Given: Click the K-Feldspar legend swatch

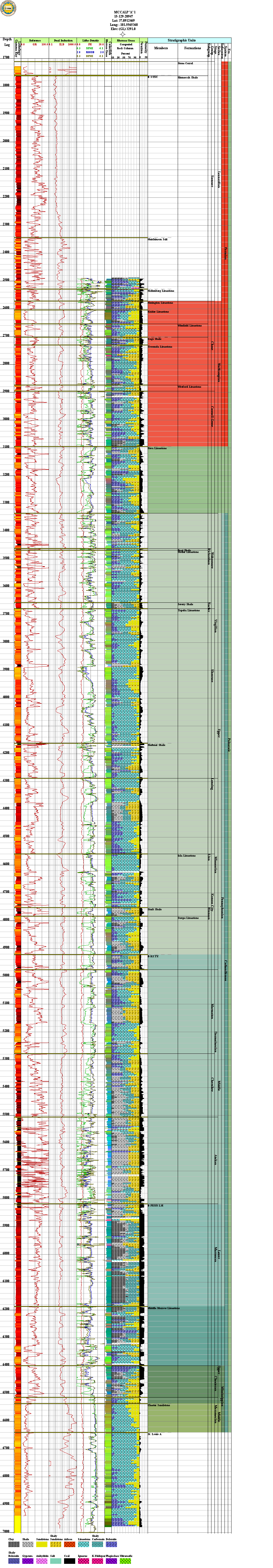Looking at the screenshot, I should point(97,1561).
